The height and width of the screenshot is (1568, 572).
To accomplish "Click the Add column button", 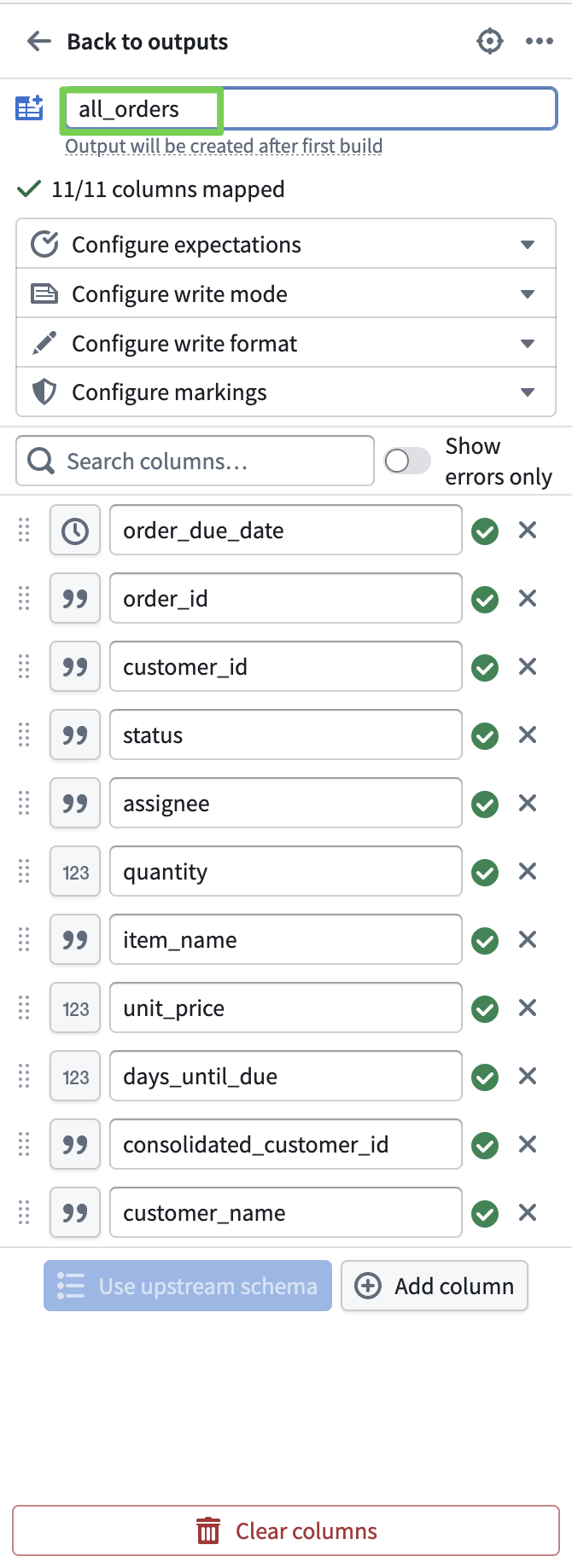I will (x=435, y=1286).
